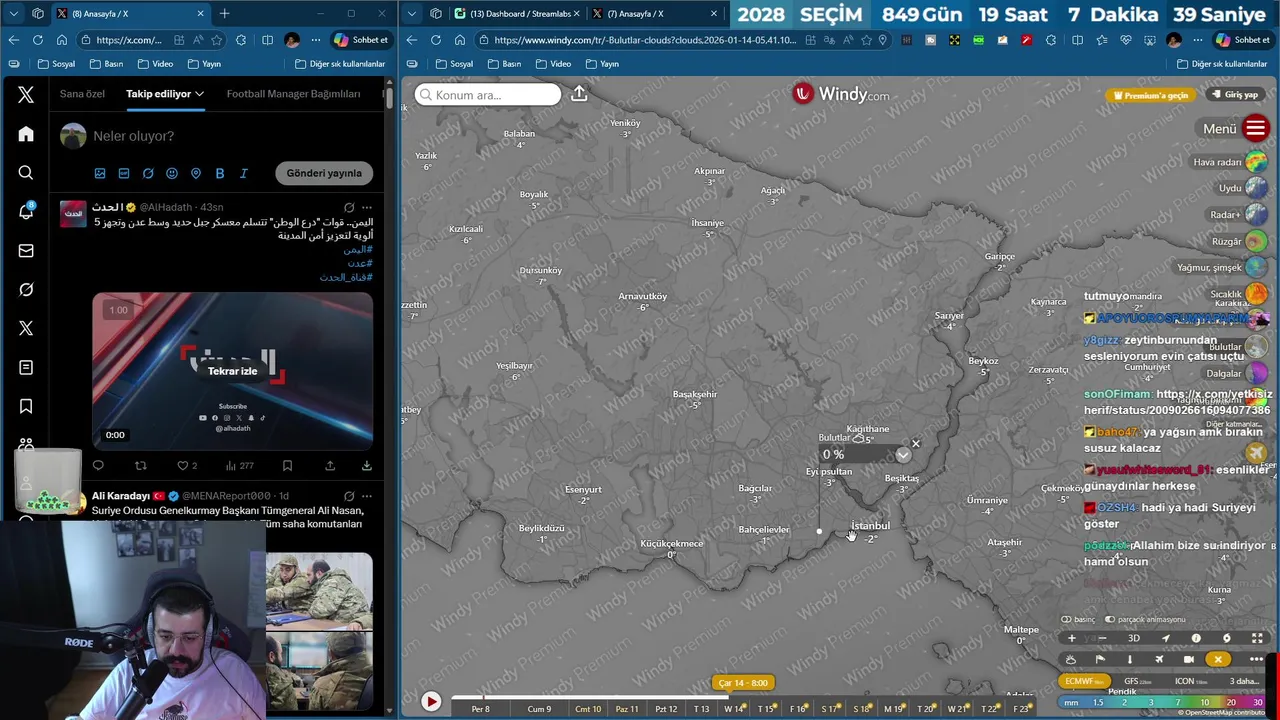Switch to Dashboard / Streamlabs browser tab
The height and width of the screenshot is (720, 1280).
point(517,14)
